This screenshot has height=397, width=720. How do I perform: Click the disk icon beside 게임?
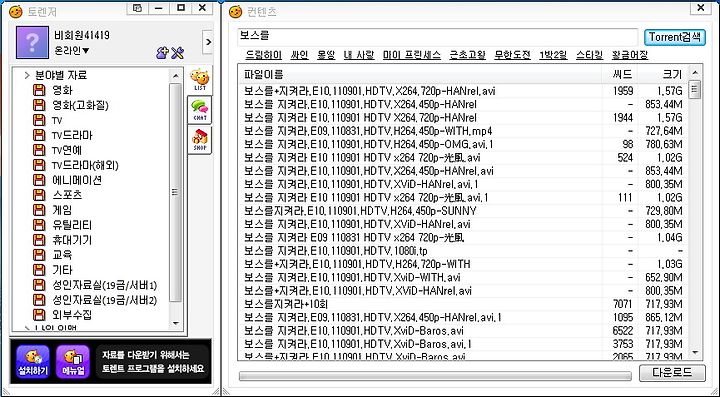point(39,210)
